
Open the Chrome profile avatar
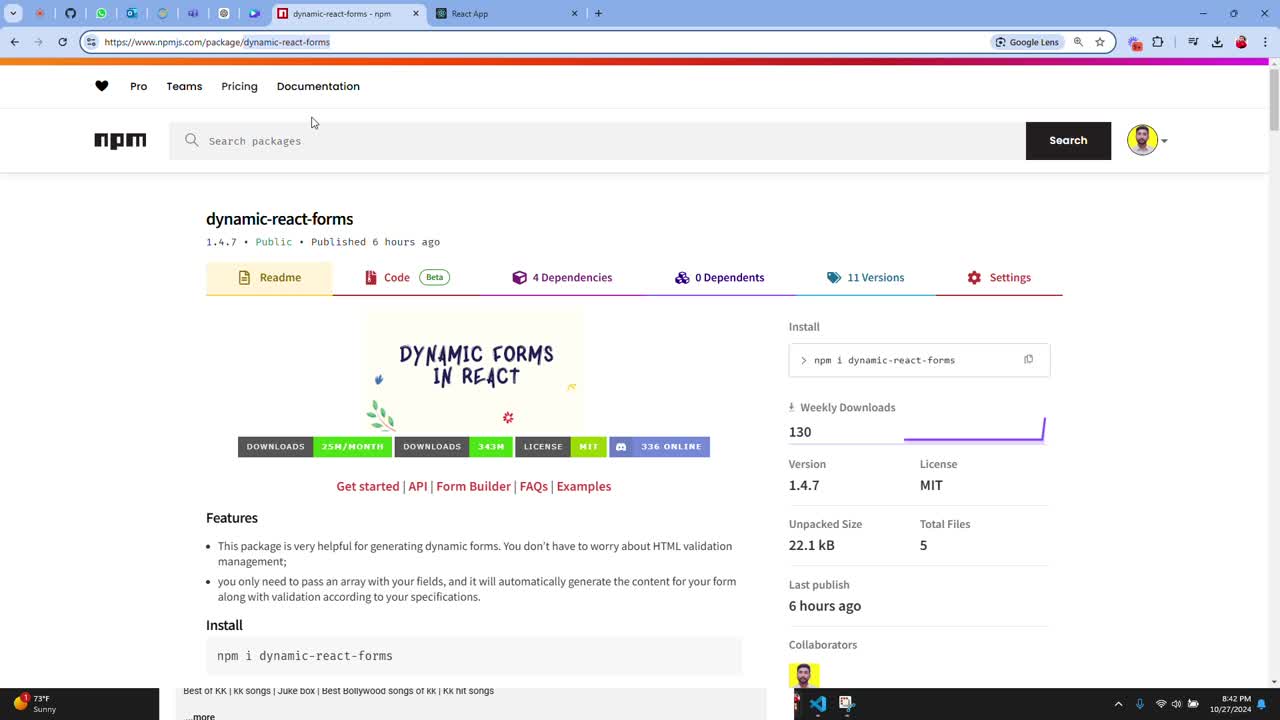coord(1241,42)
